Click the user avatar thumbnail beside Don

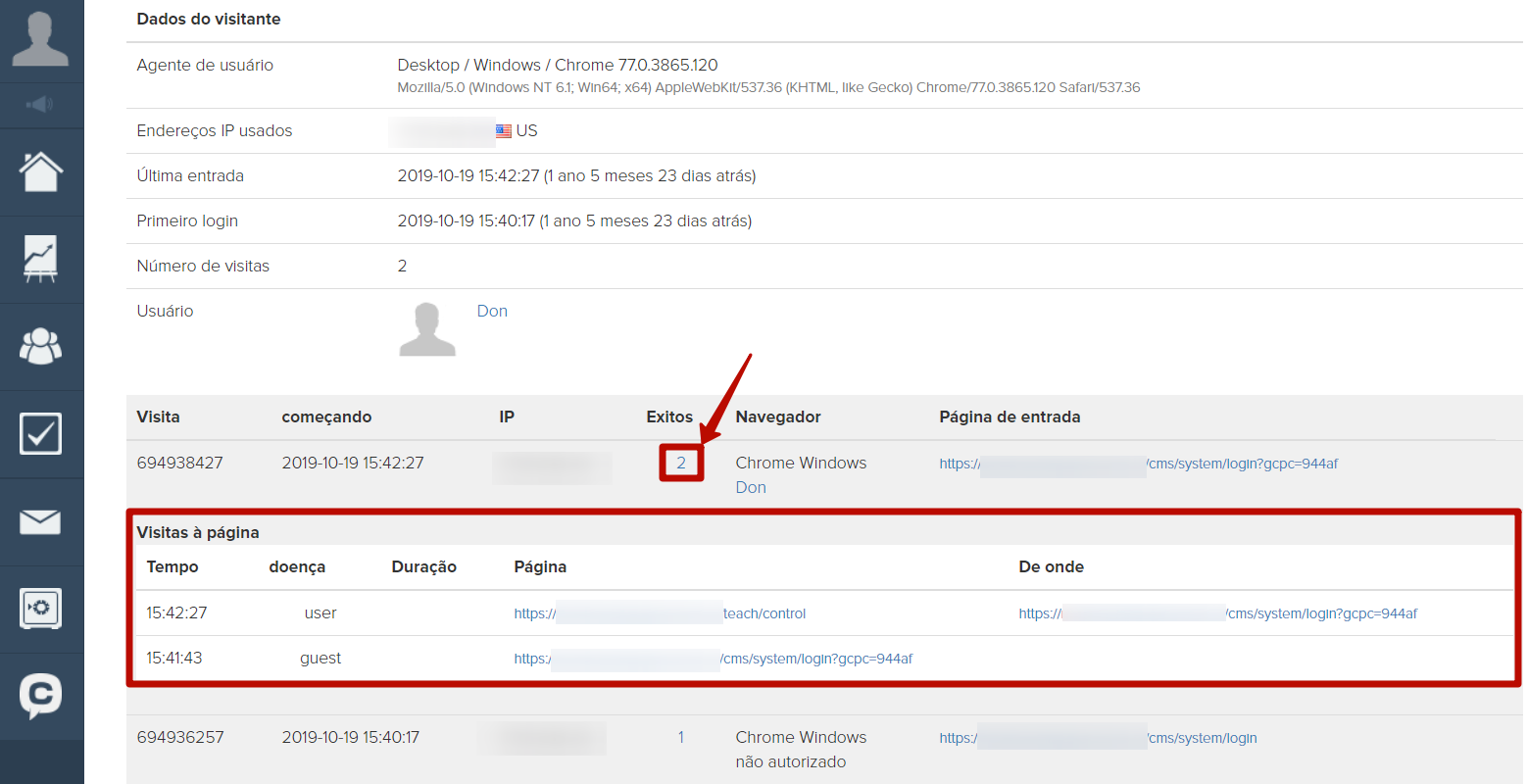pos(427,329)
